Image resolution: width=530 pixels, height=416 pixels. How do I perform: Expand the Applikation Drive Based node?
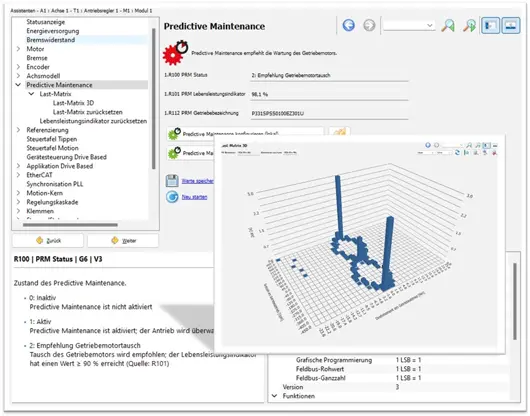pyautogui.click(x=18, y=166)
